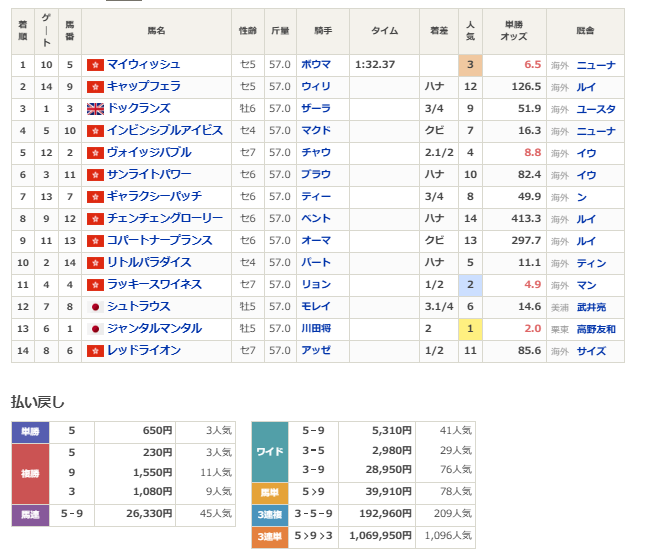Click the Hong Kong flag beside サンライトパワー
Image resolution: width=656 pixels, height=551 pixels.
(x=96, y=175)
